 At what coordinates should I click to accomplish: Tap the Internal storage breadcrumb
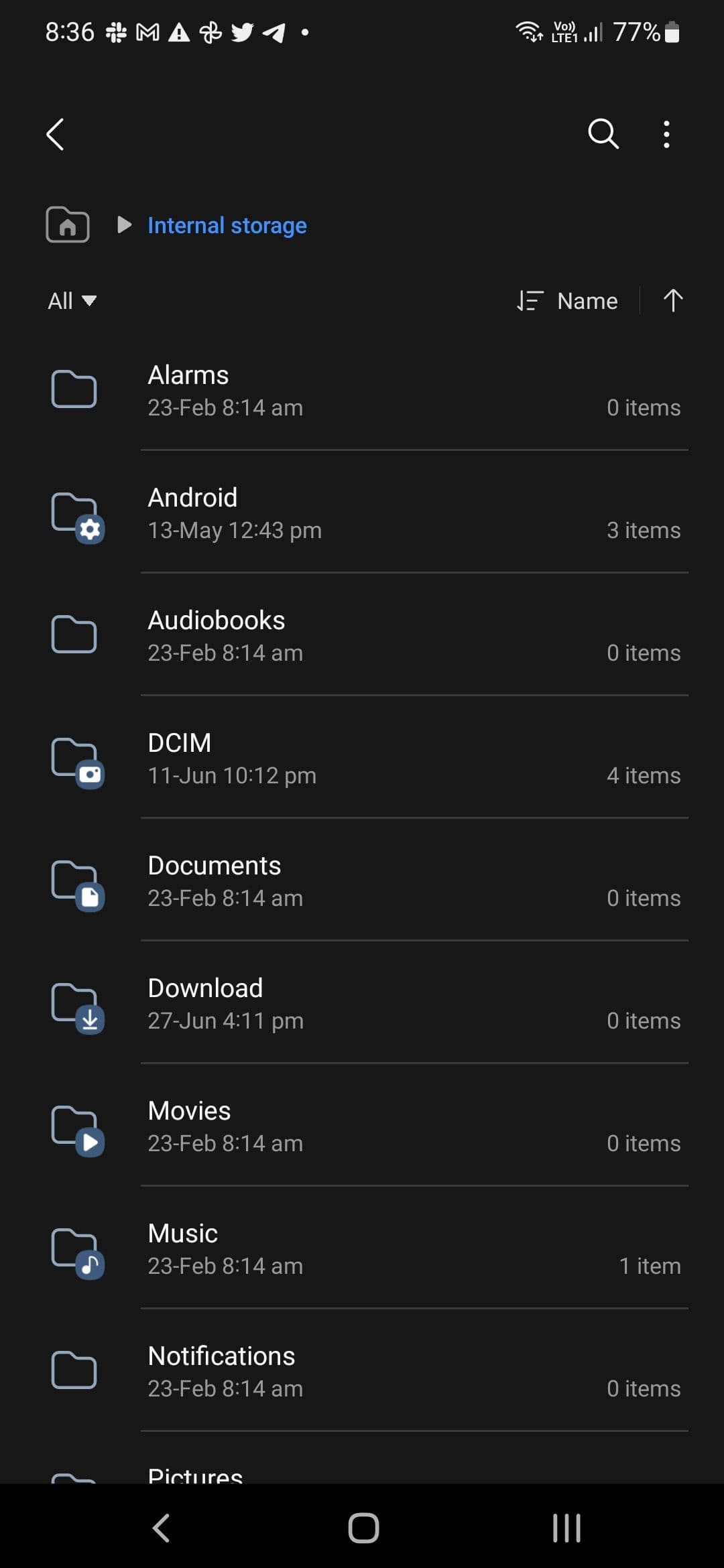pyautogui.click(x=227, y=225)
